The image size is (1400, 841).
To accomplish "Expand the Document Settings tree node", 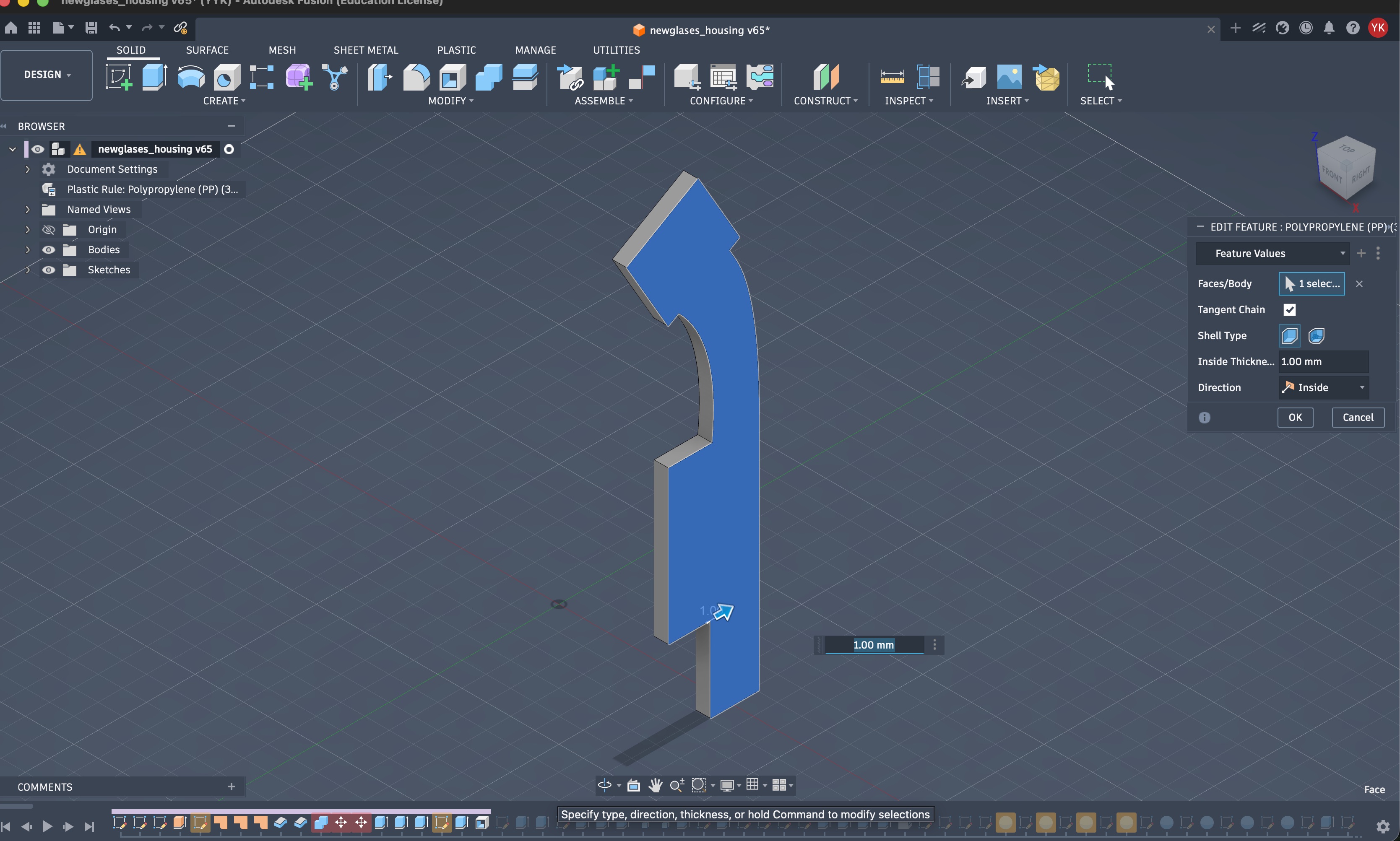I will click(x=27, y=169).
